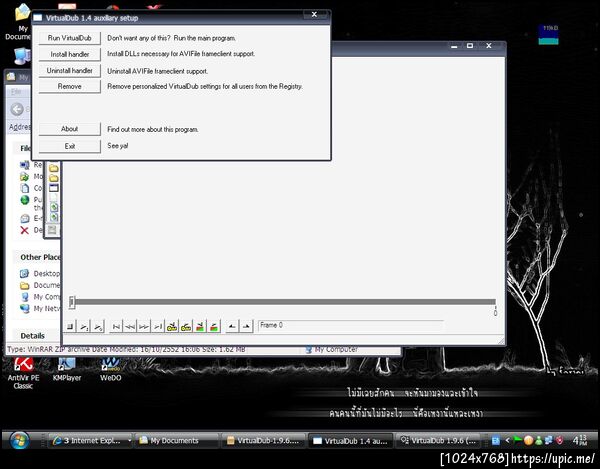
Task: Click Run VirtualDub button
Action: tap(70, 38)
